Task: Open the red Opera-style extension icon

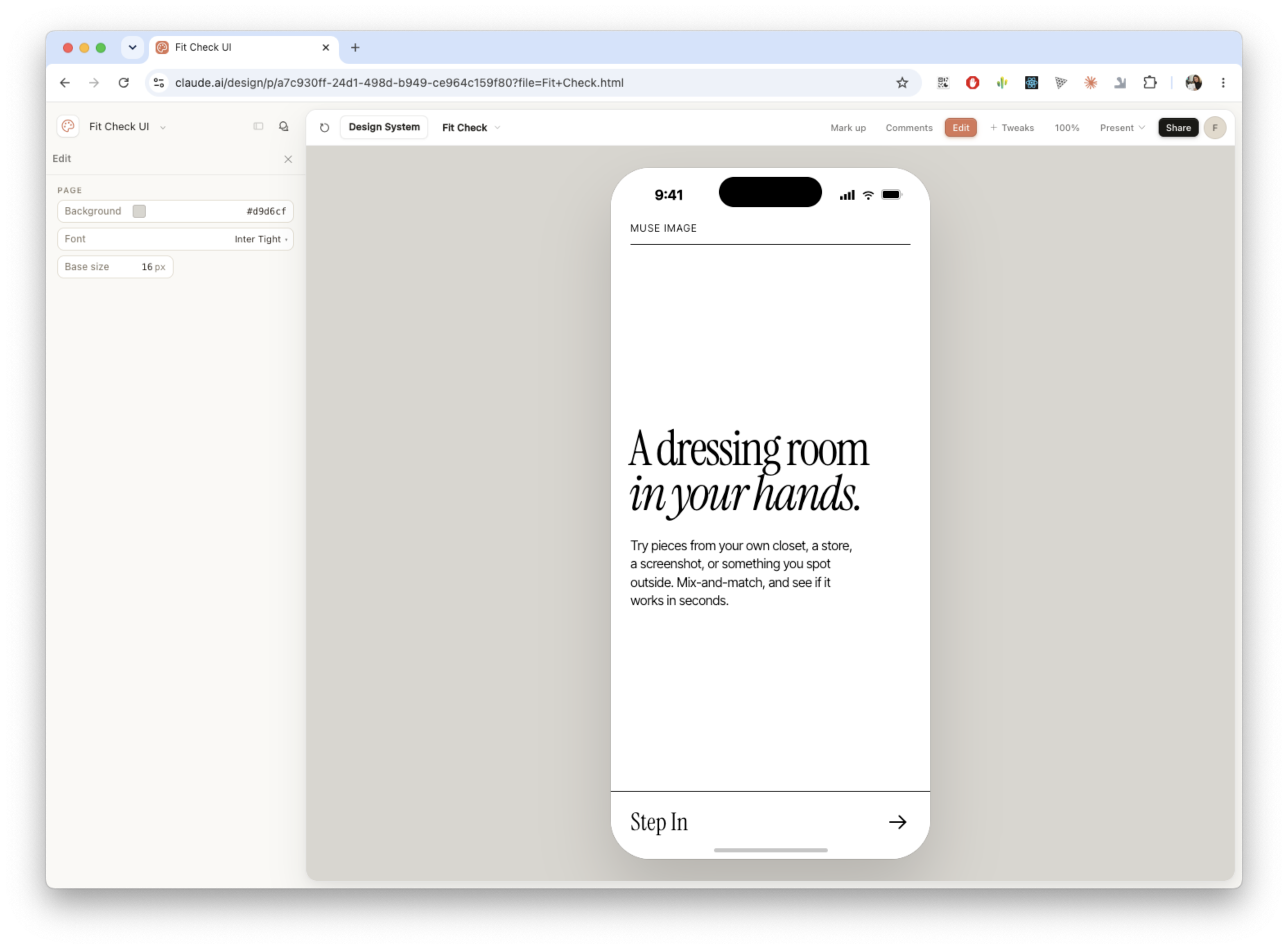Action: (x=972, y=83)
